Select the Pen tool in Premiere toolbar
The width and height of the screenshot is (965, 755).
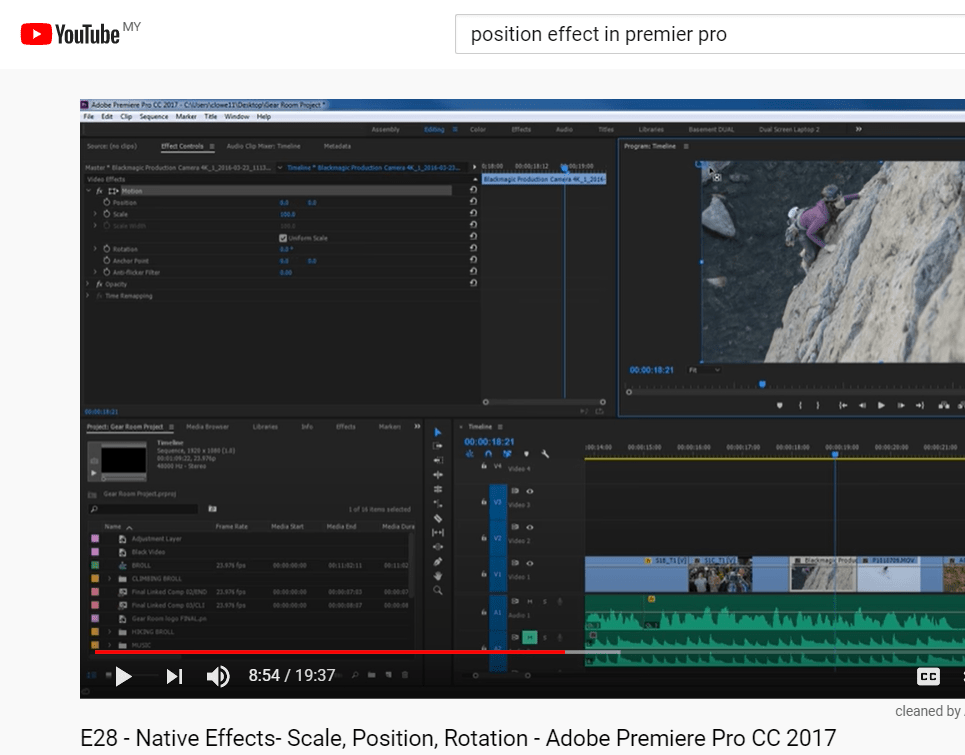[x=438, y=561]
